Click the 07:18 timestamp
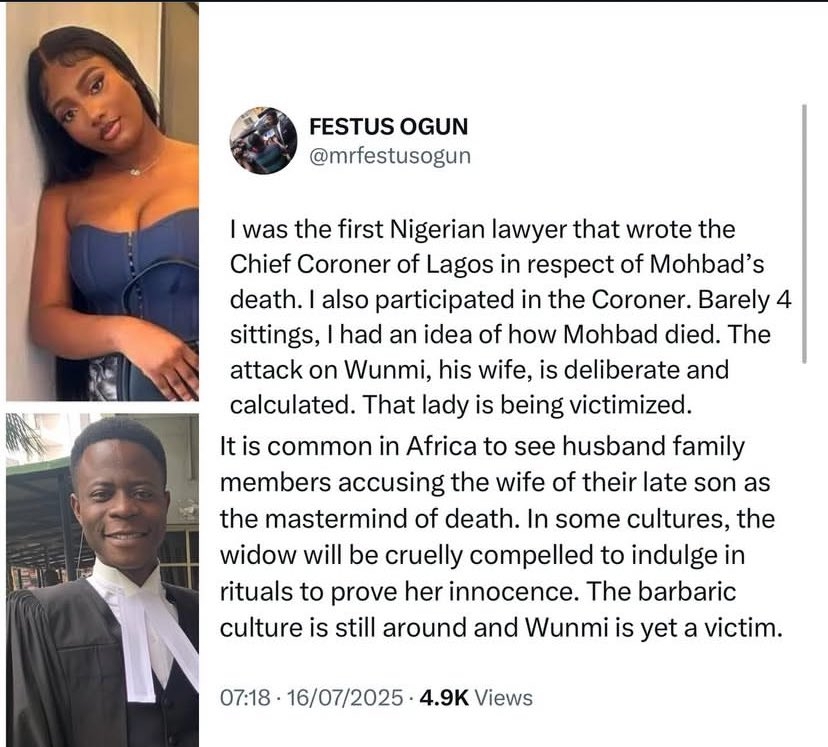 245,697
